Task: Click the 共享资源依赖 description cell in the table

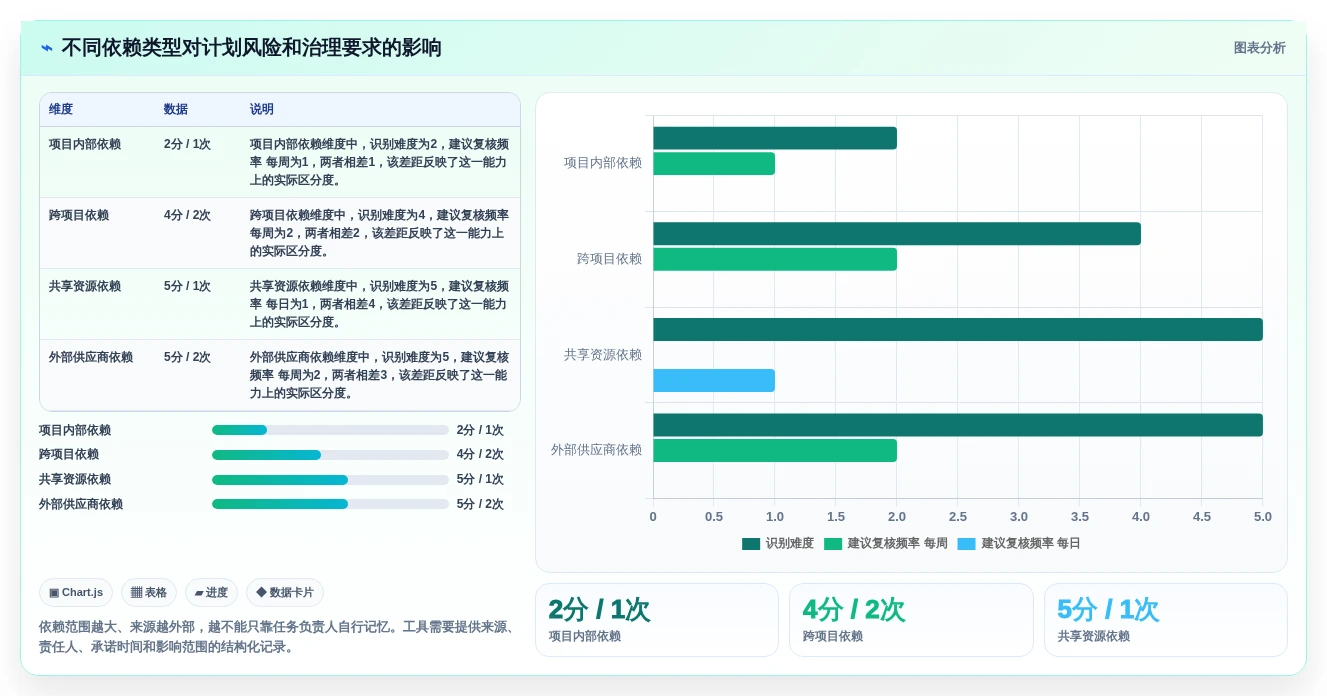Action: pos(379,304)
